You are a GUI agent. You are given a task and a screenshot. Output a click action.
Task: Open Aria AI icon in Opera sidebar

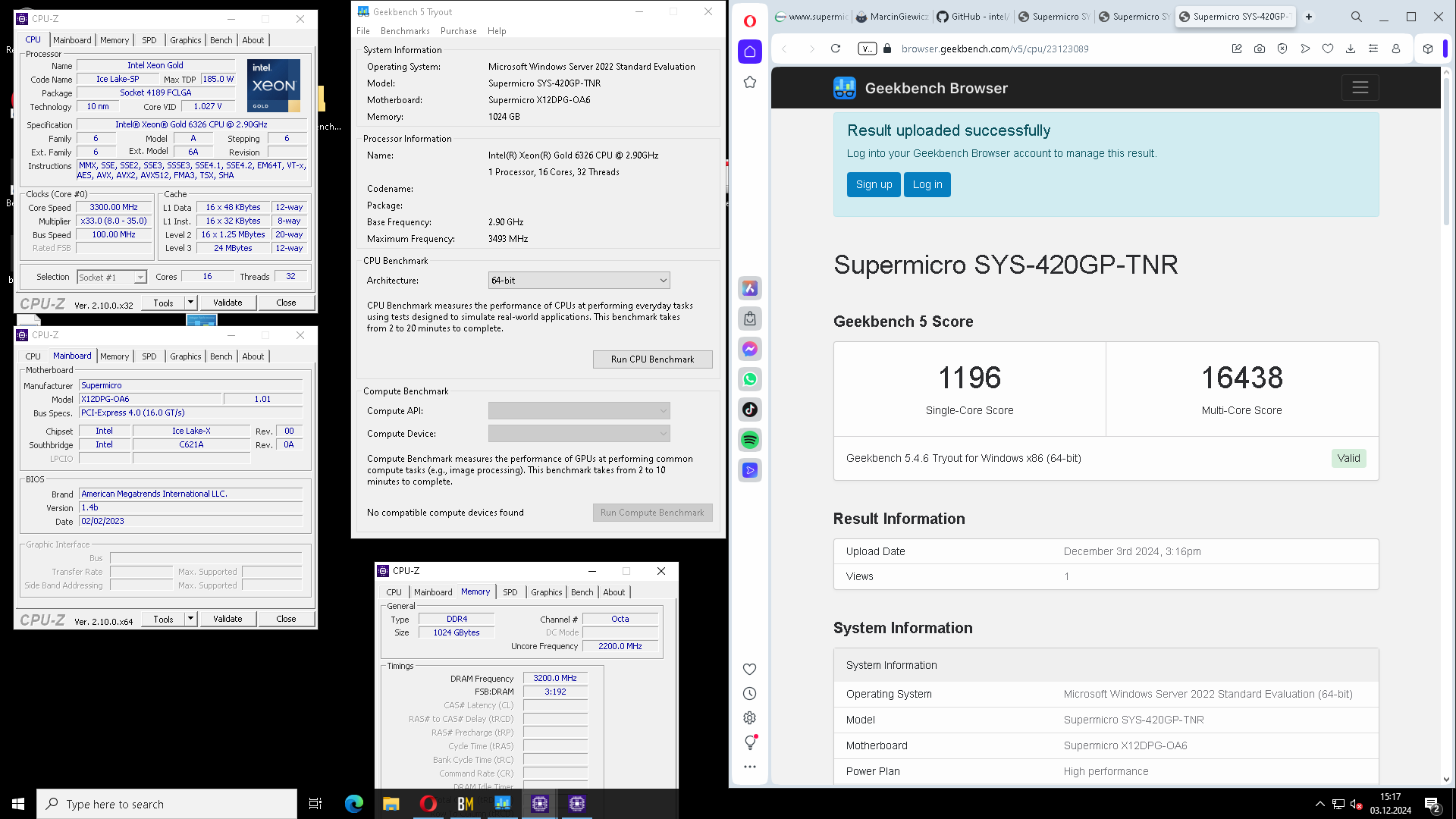coord(749,288)
